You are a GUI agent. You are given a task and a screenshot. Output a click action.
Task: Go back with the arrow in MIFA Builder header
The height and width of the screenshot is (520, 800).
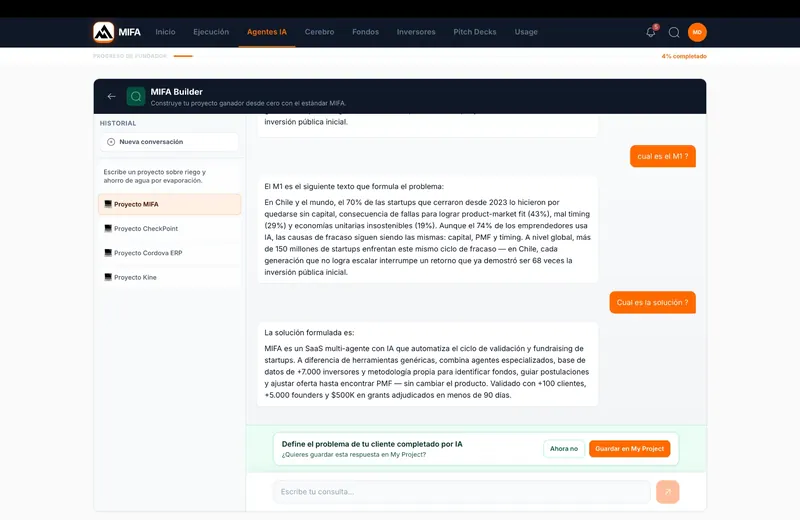click(x=111, y=96)
